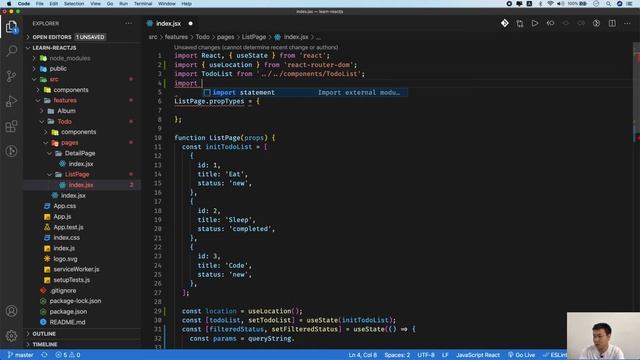This screenshot has height=360, width=640.
Task: Open App.test.js file
Action: [x=68, y=227]
